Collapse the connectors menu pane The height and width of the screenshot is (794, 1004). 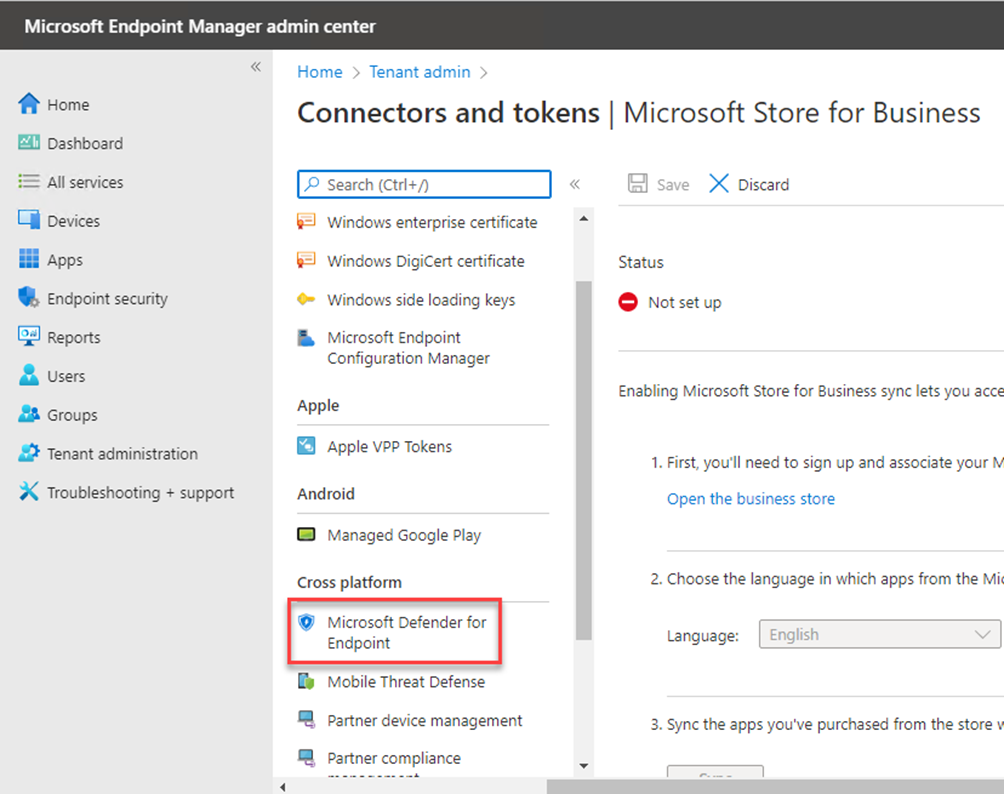(x=575, y=184)
